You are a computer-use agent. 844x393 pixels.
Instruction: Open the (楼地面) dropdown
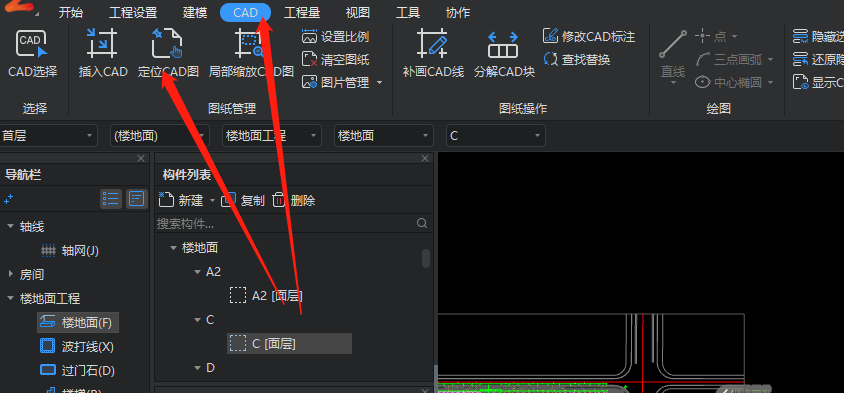pyautogui.click(x=159, y=136)
